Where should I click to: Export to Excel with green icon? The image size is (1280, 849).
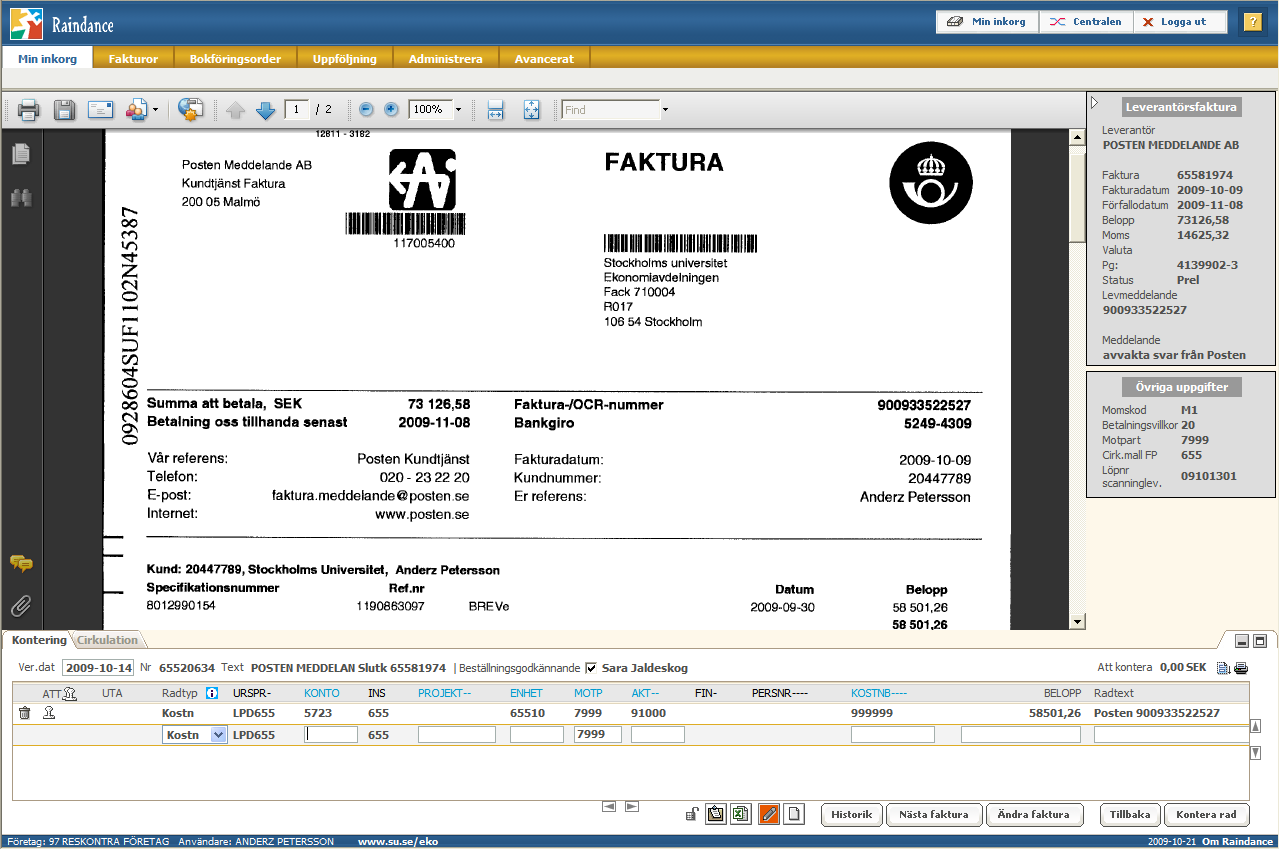click(x=742, y=814)
